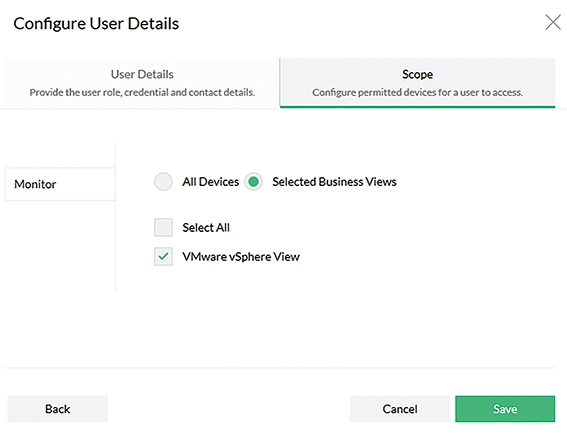
Task: Click the permitted devices description under Scope
Action: pyautogui.click(x=417, y=93)
